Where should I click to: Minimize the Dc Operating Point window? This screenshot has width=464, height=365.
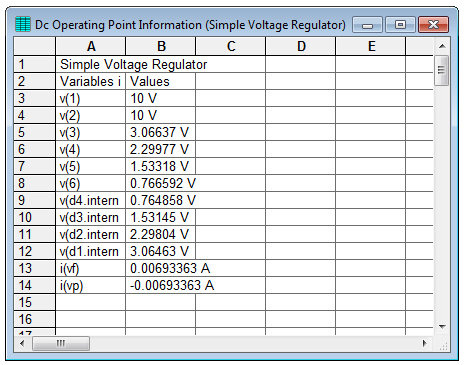(x=367, y=25)
